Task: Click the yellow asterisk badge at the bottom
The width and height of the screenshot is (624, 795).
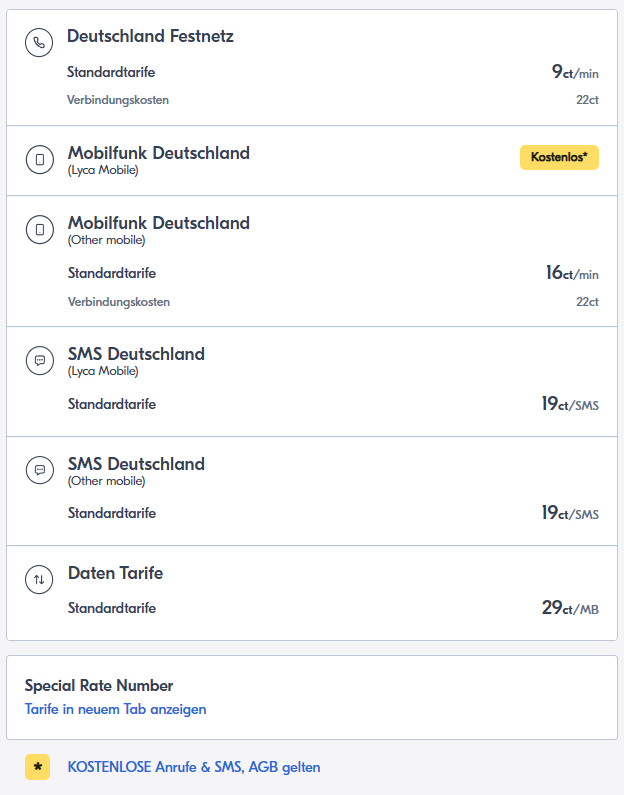Action: (x=38, y=767)
